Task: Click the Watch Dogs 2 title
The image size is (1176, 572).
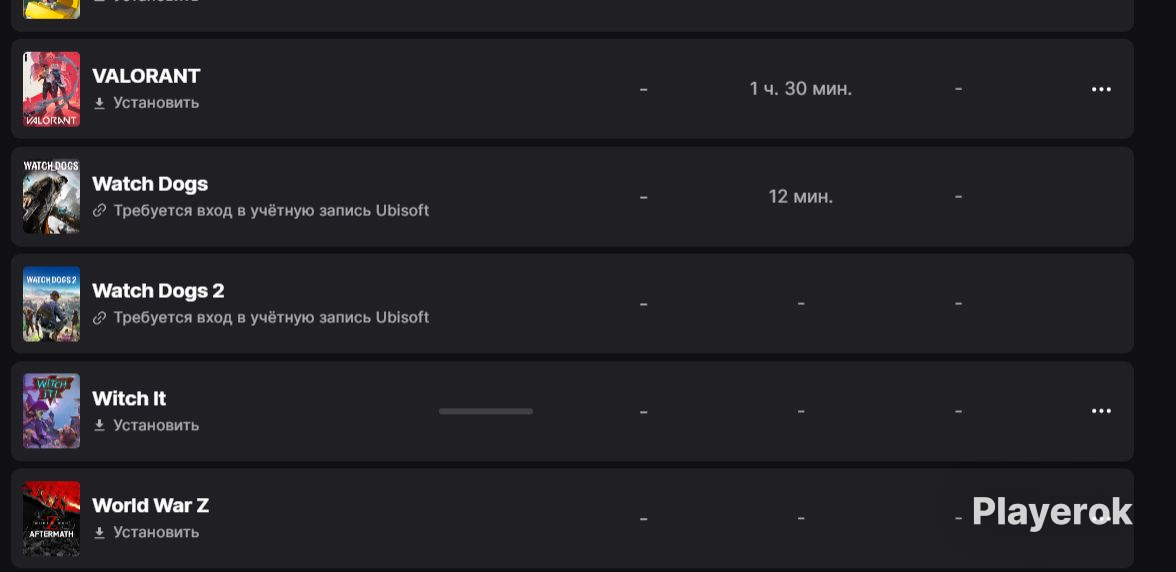Action: pos(158,291)
